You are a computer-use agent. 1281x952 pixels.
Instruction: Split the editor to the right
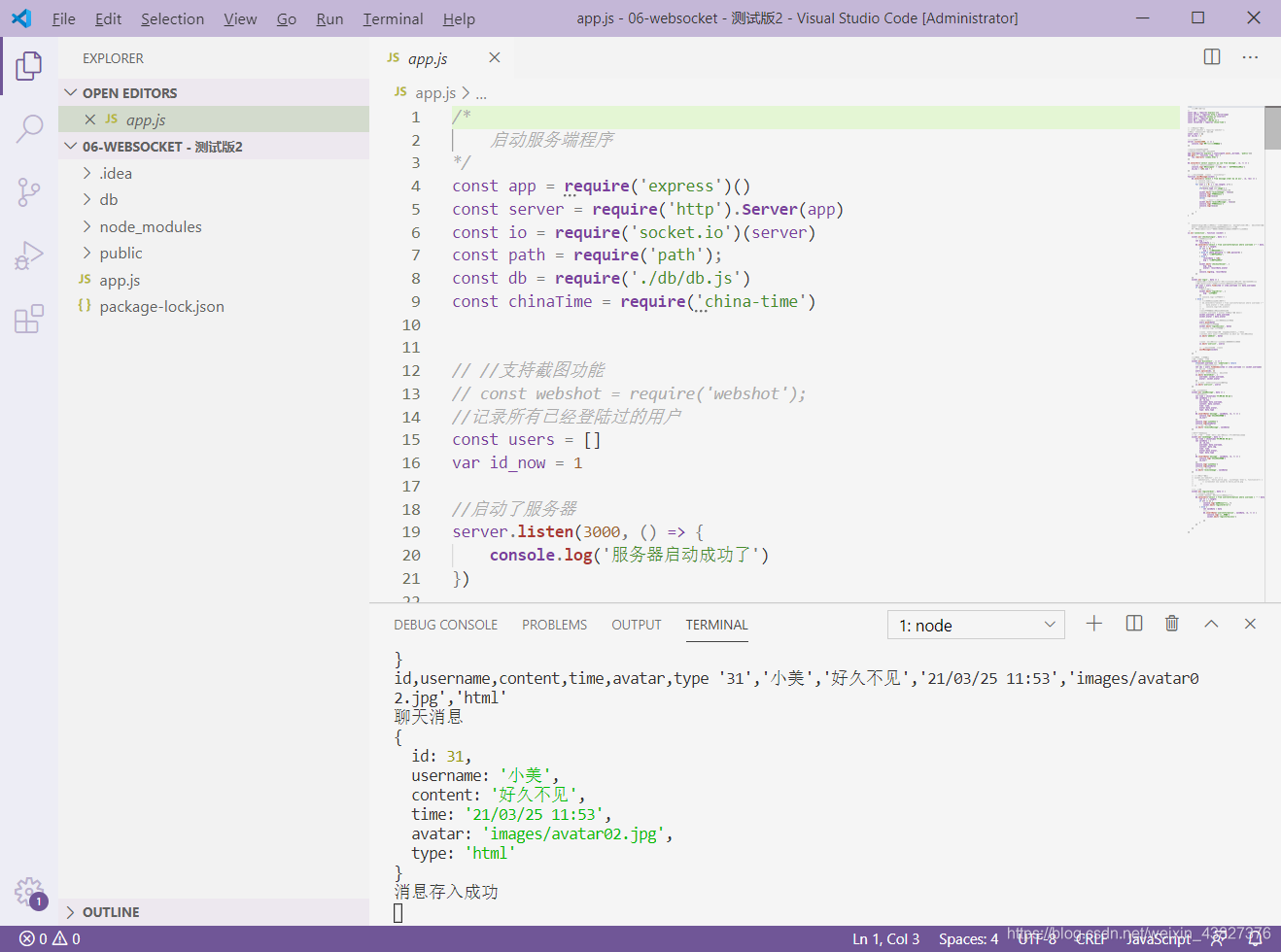point(1212,57)
